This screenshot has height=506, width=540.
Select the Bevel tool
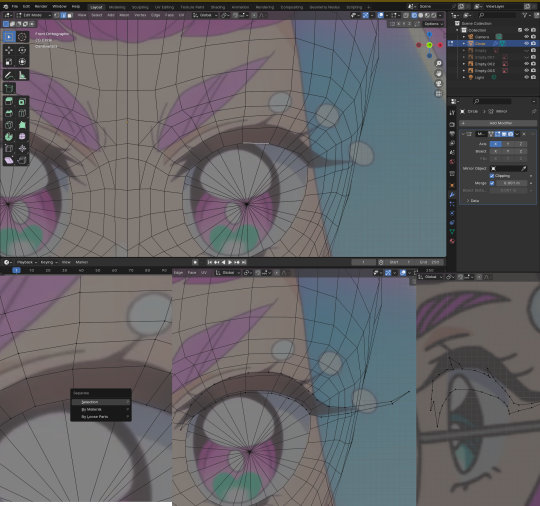click(x=9, y=113)
